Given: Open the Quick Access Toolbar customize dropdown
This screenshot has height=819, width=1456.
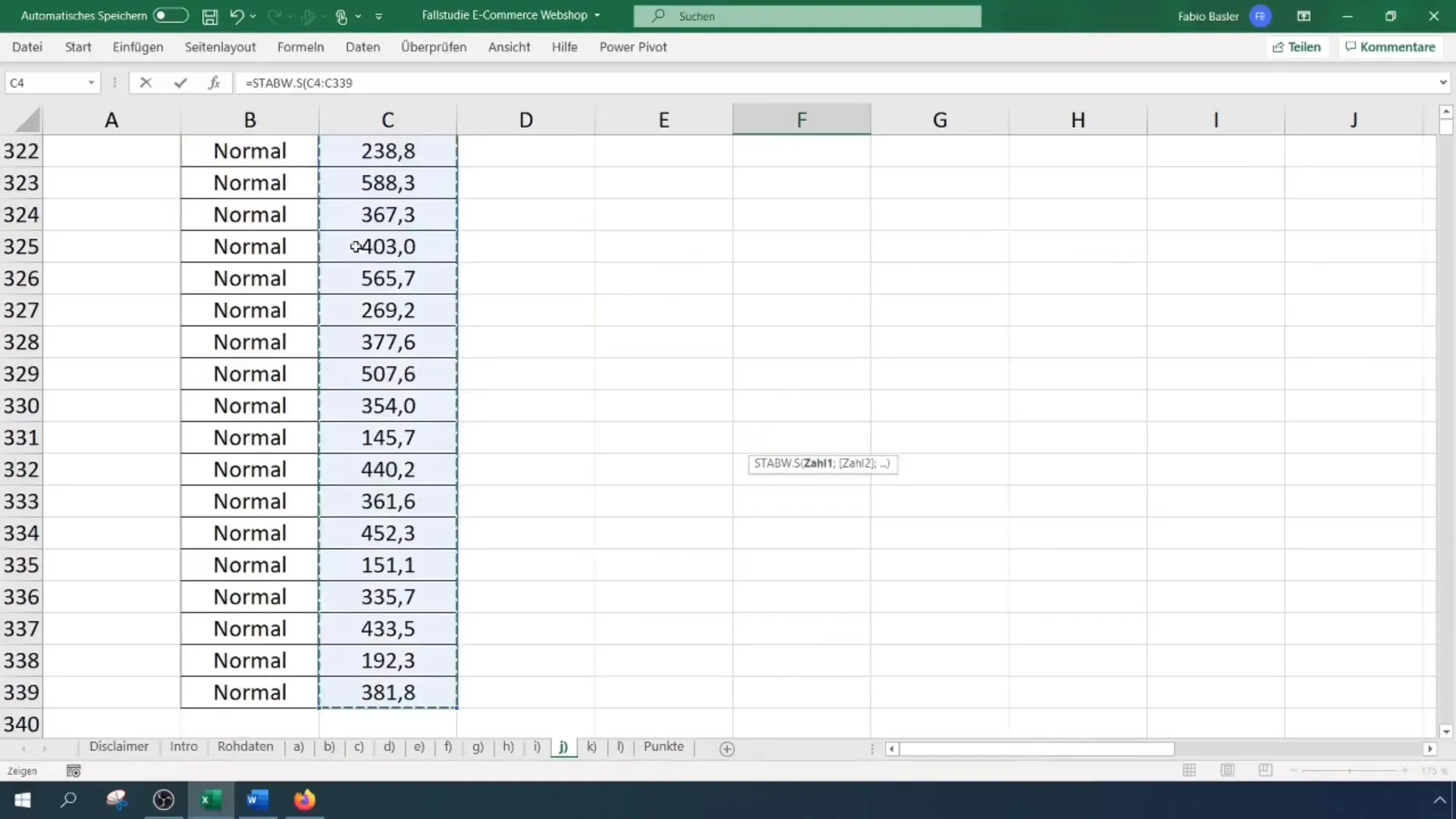Looking at the screenshot, I should (x=378, y=16).
